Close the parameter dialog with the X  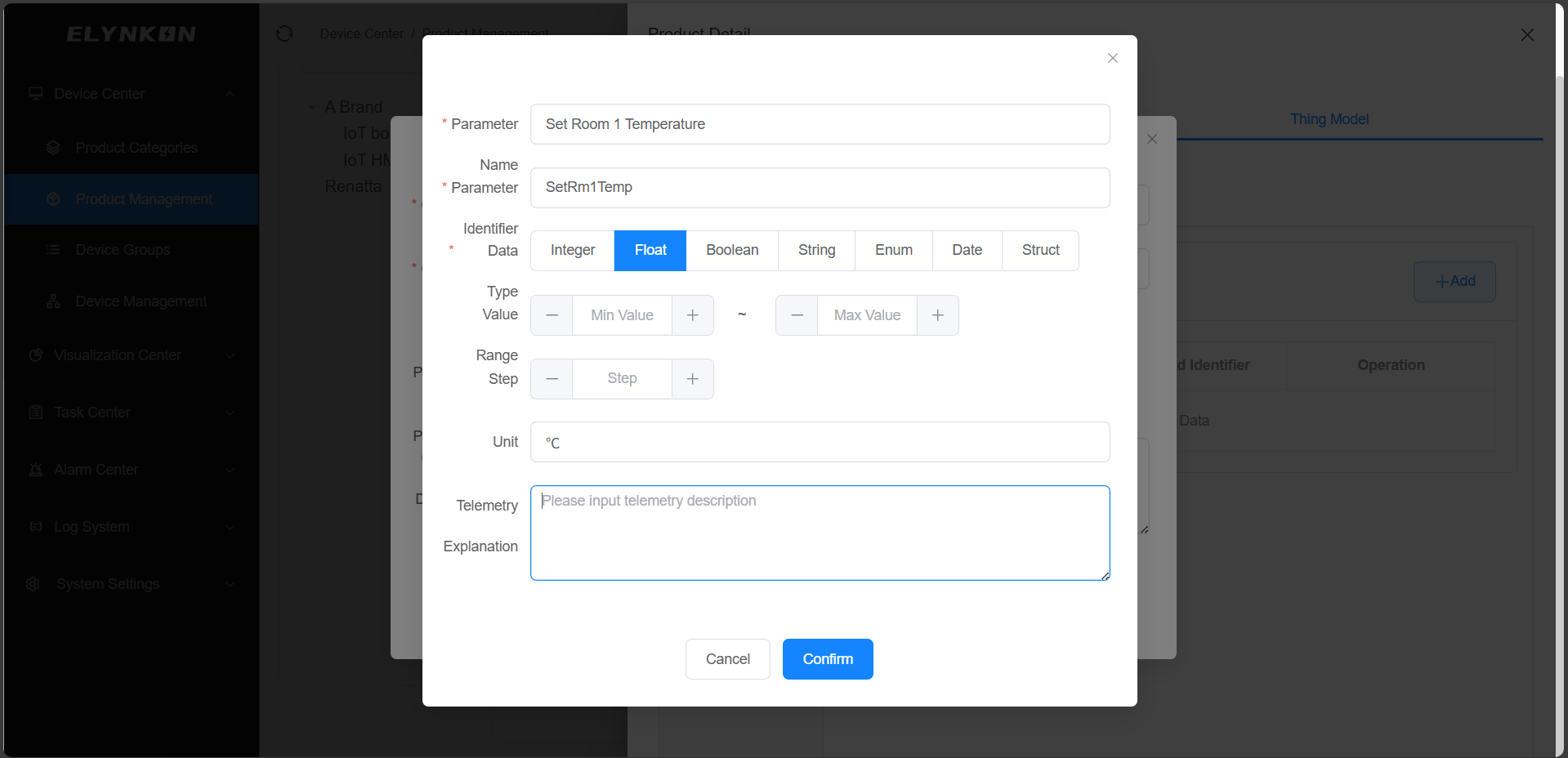click(1112, 58)
